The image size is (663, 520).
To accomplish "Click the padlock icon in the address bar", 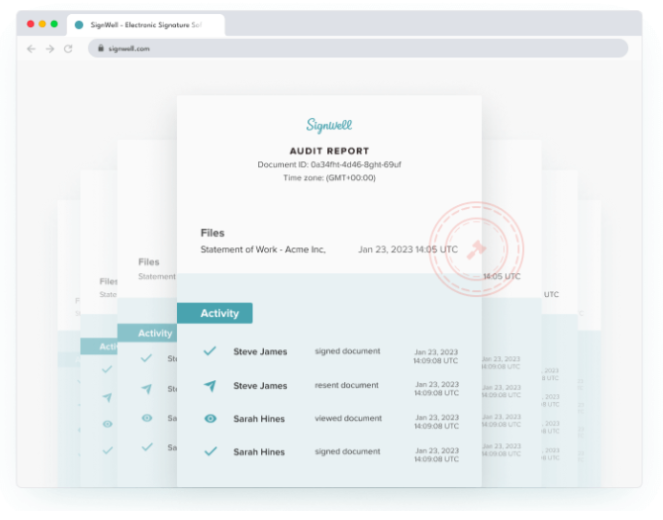I will 99,48.
